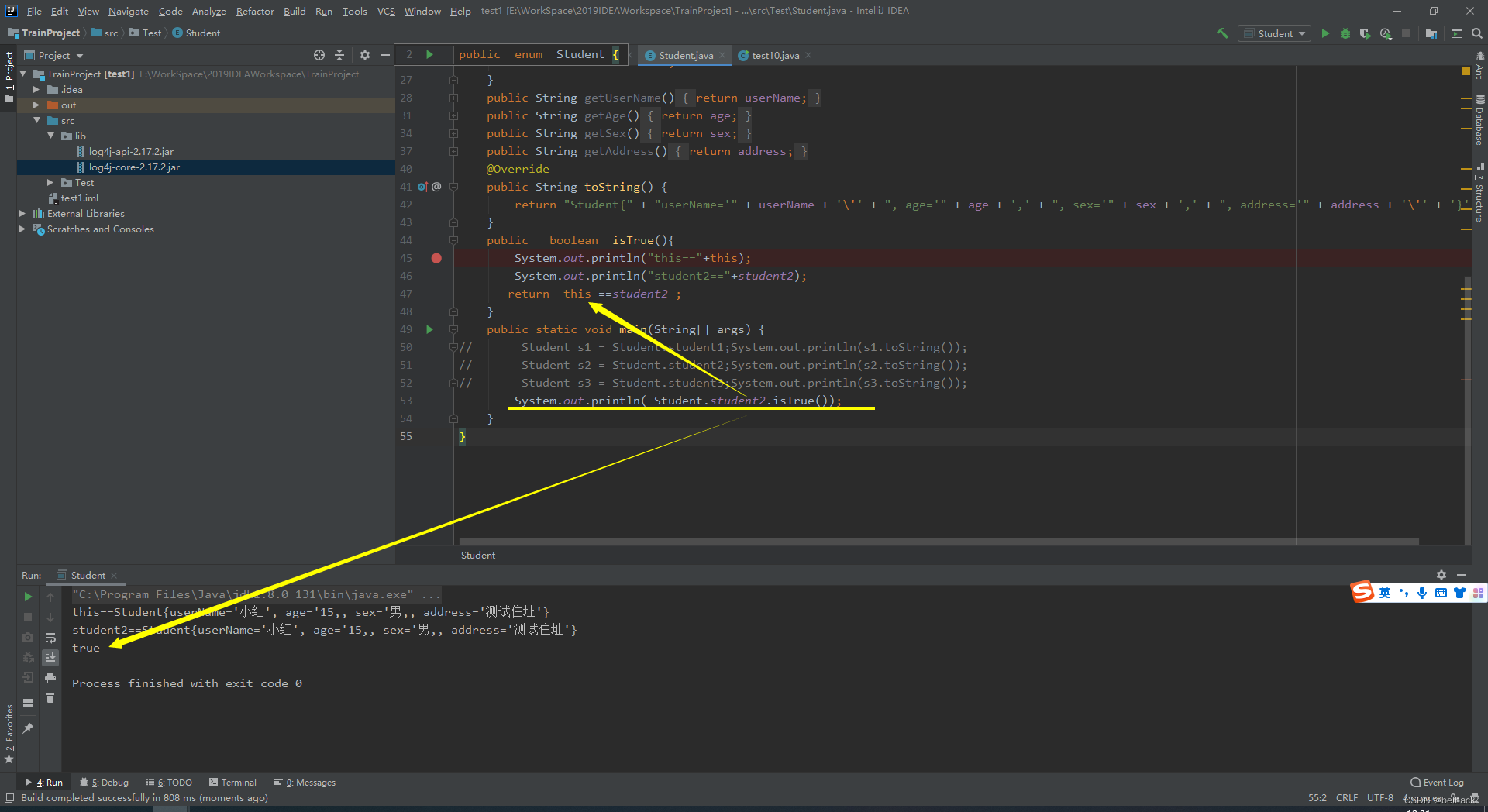This screenshot has width=1488, height=812.
Task: Open the Student run configuration dropdown
Action: (1275, 33)
